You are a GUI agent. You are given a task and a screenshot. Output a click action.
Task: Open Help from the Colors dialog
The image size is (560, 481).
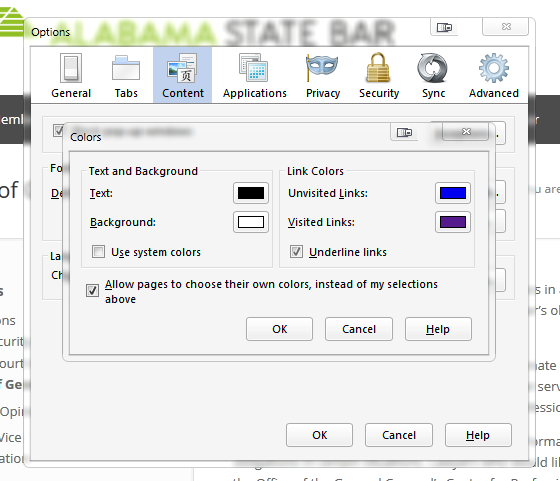(438, 329)
